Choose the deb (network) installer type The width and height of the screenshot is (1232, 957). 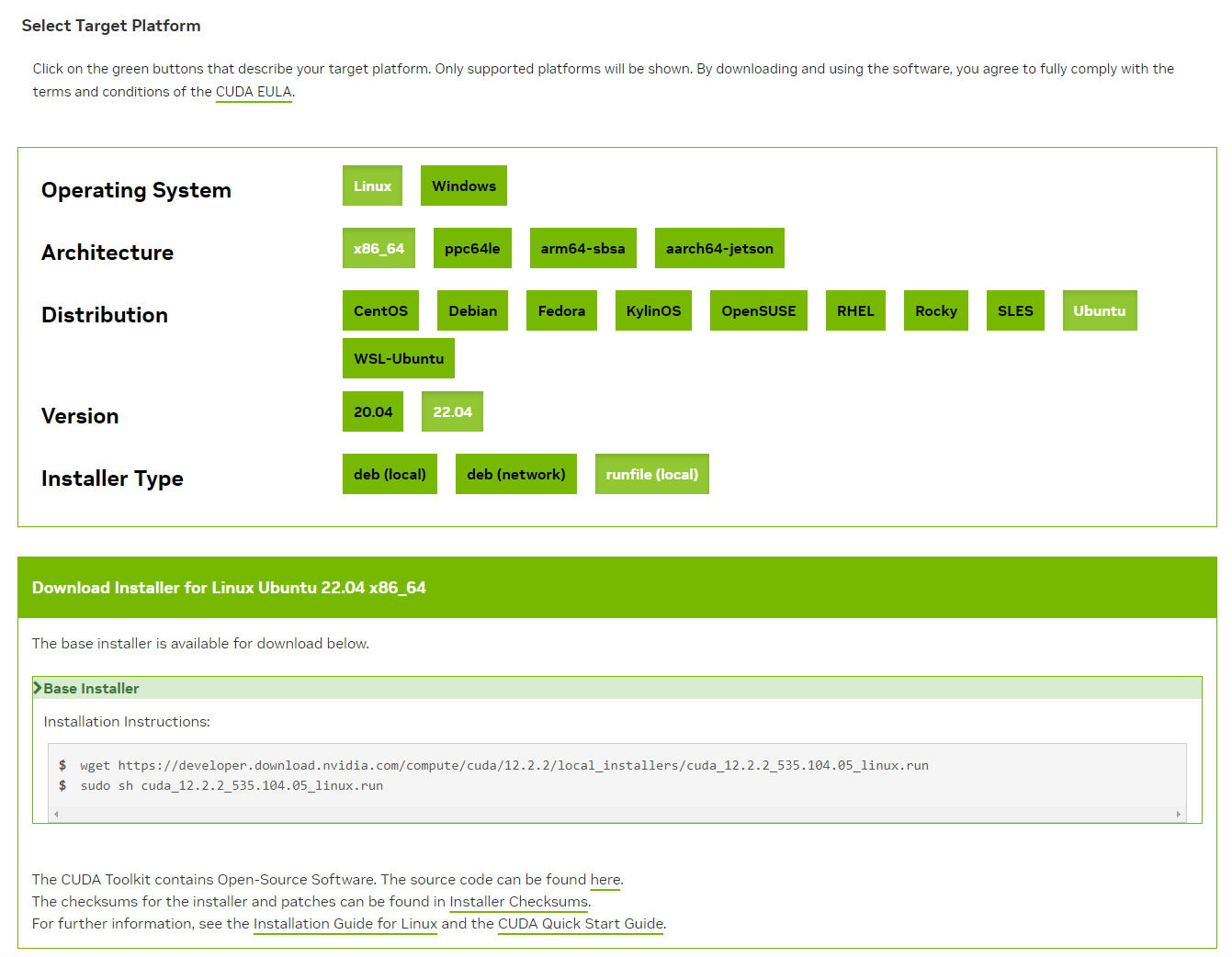516,474
